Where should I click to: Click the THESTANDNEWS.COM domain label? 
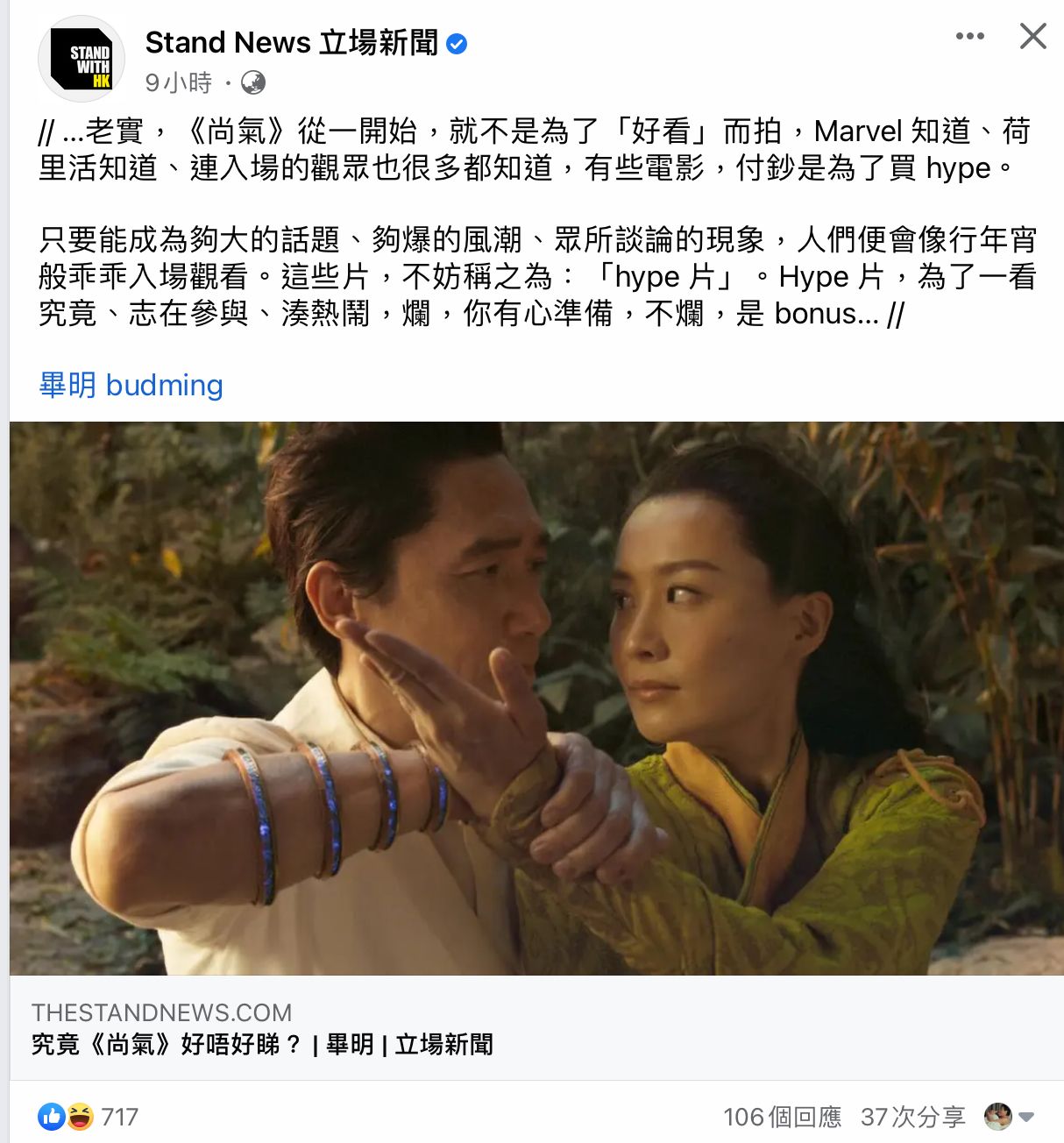tap(161, 1012)
